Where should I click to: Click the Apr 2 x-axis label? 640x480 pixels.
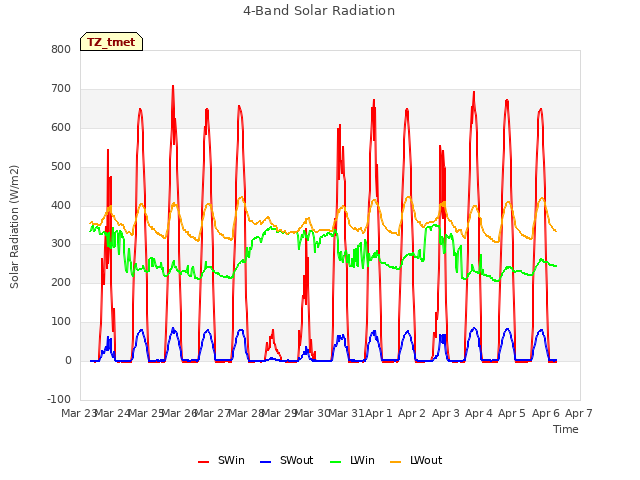tap(412, 413)
